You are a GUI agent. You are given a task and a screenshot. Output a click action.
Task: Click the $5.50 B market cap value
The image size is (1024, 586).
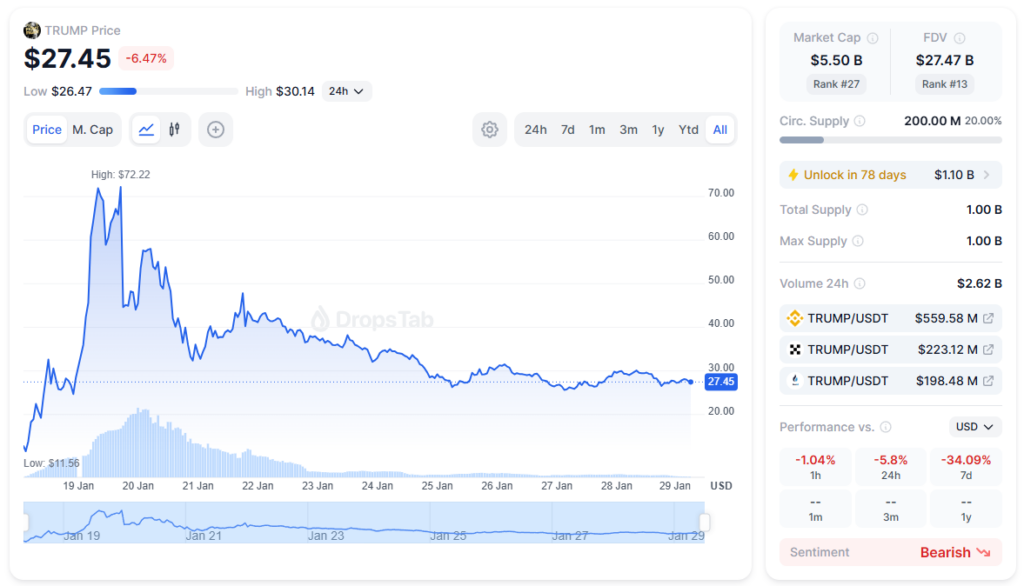click(837, 61)
